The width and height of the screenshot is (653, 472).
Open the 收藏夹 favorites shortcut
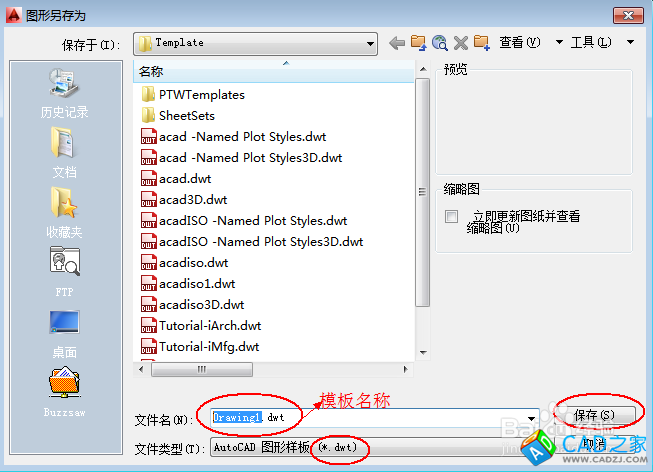click(x=64, y=213)
